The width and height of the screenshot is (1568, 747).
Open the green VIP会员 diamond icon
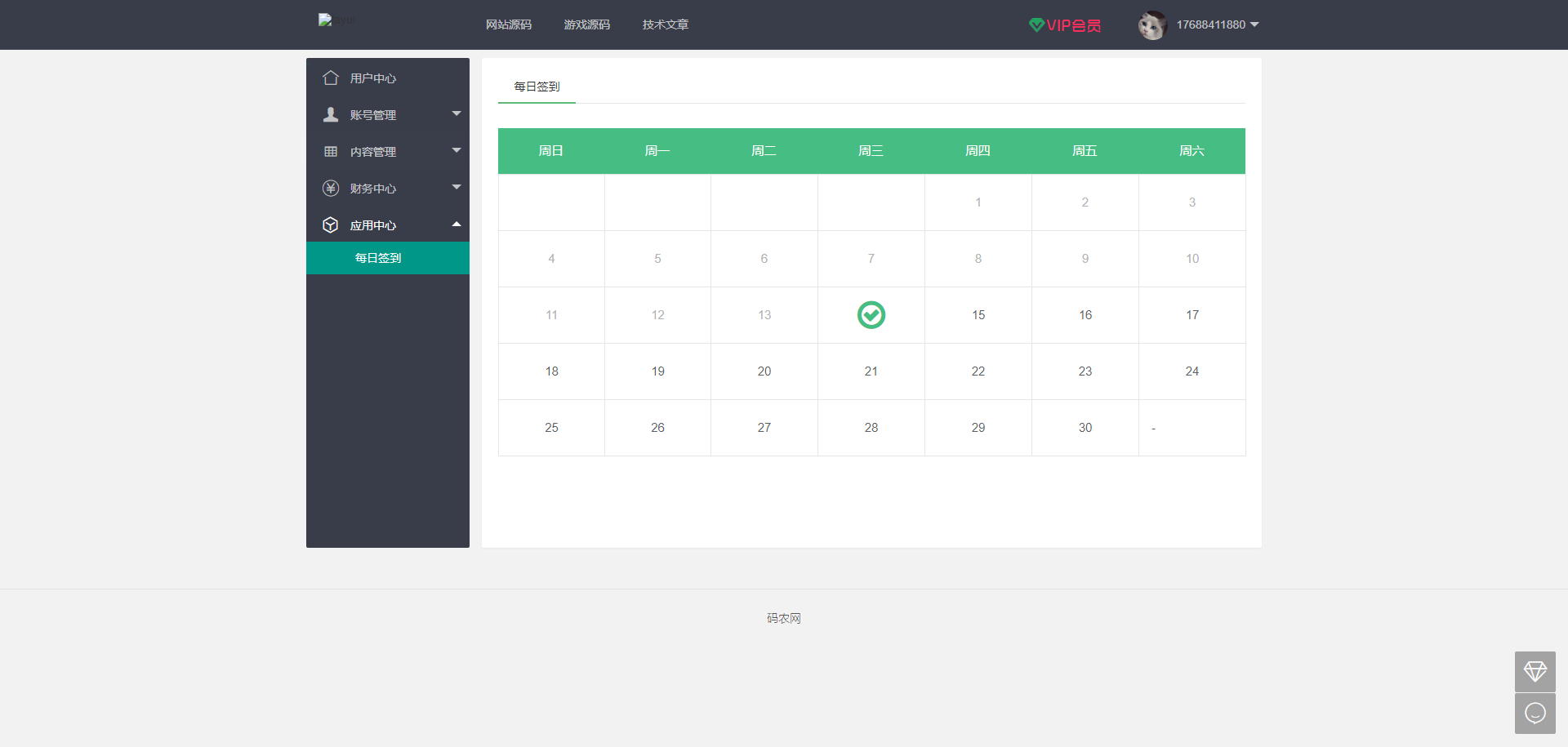pyautogui.click(x=1037, y=24)
